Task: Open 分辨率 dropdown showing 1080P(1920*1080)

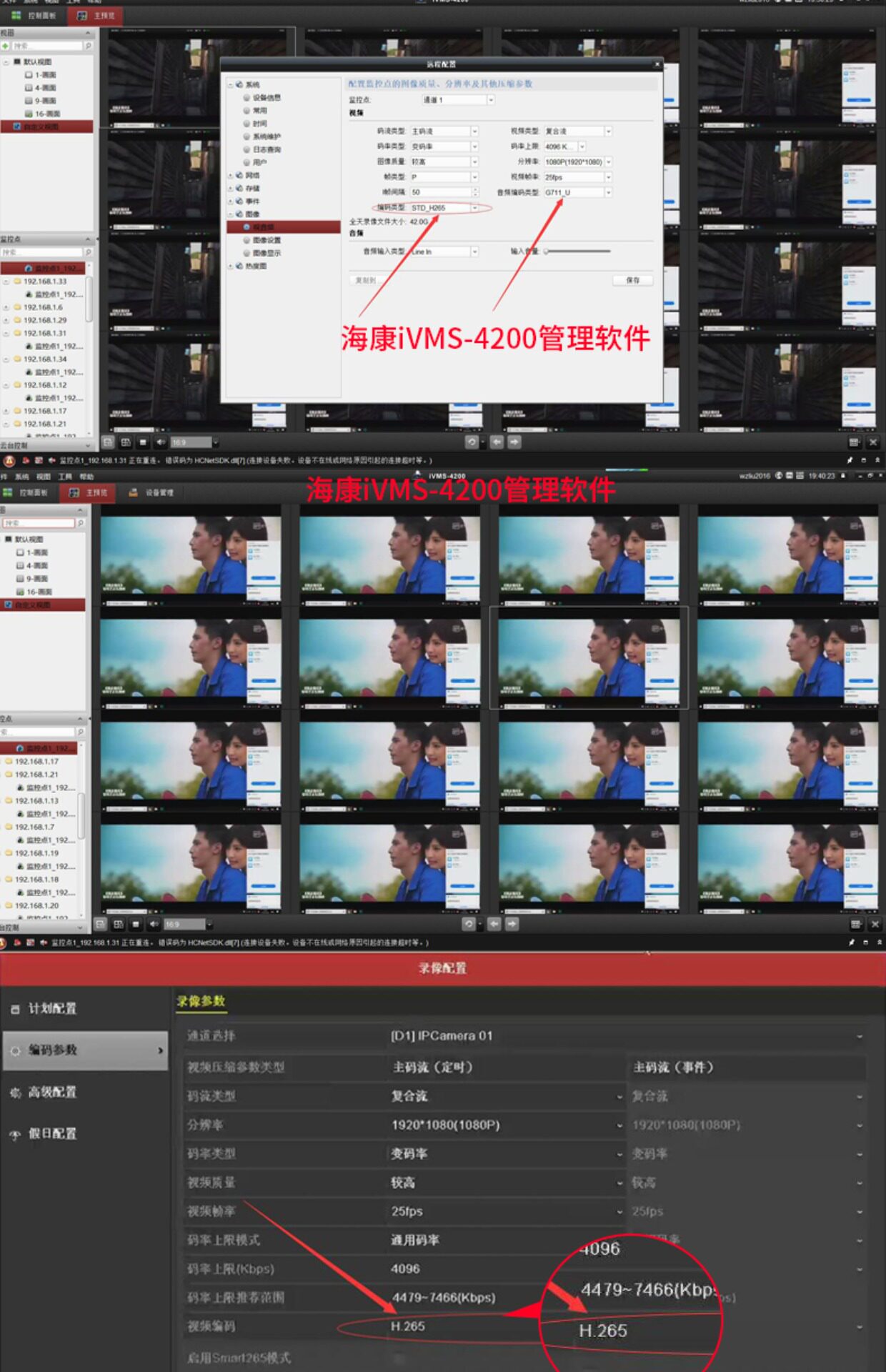Action: [577, 162]
